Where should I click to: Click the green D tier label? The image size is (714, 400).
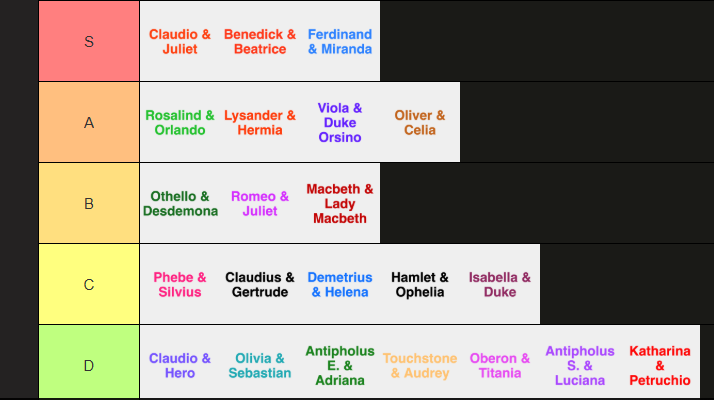pyautogui.click(x=89, y=365)
